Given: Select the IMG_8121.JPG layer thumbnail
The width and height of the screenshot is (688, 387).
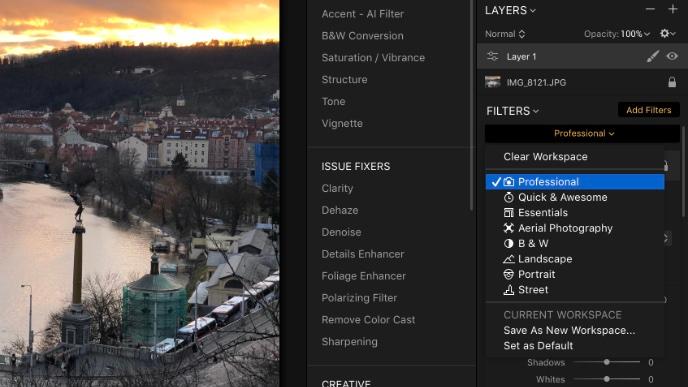Looking at the screenshot, I should click(x=492, y=82).
